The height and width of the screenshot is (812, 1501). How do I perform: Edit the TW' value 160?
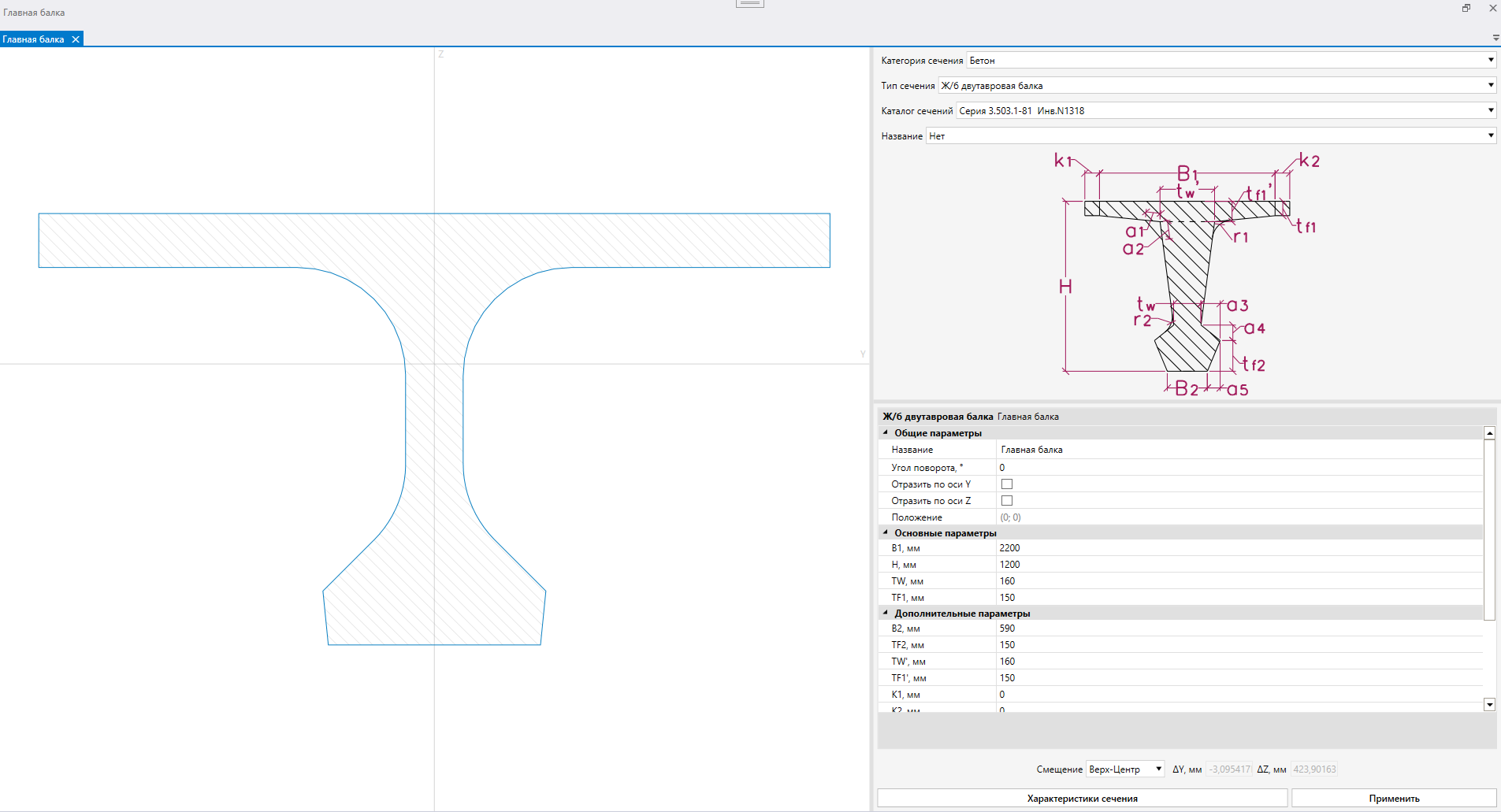click(x=1239, y=662)
